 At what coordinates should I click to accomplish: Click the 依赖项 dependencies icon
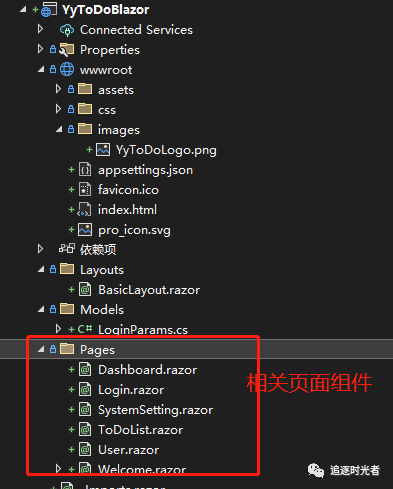coord(67,249)
